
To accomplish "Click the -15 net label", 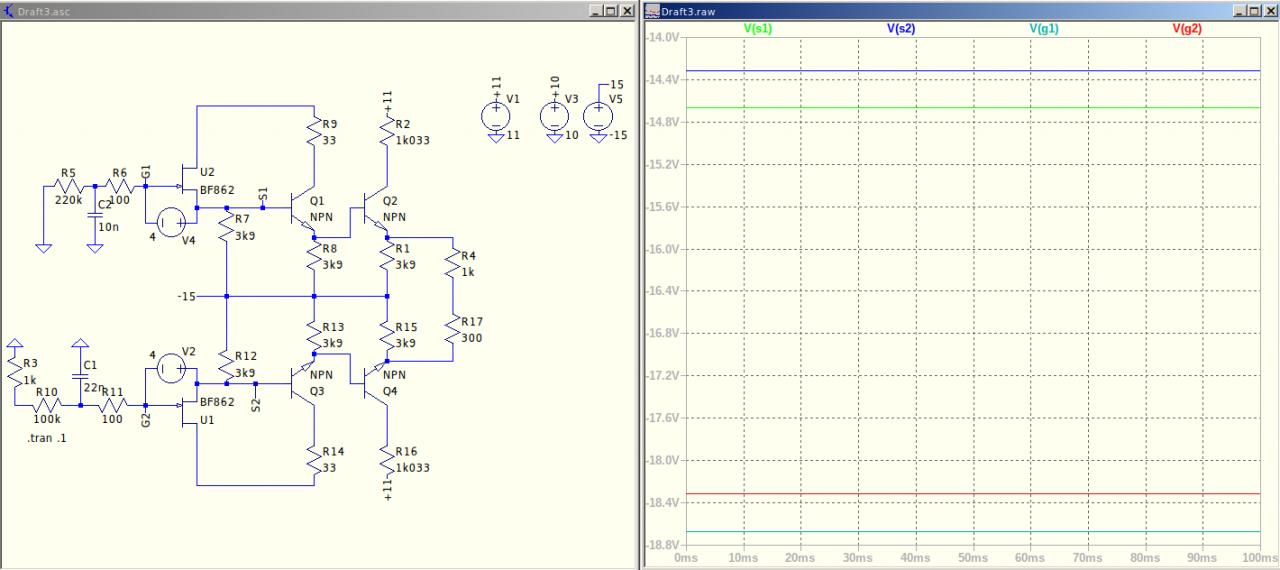I will (186, 297).
